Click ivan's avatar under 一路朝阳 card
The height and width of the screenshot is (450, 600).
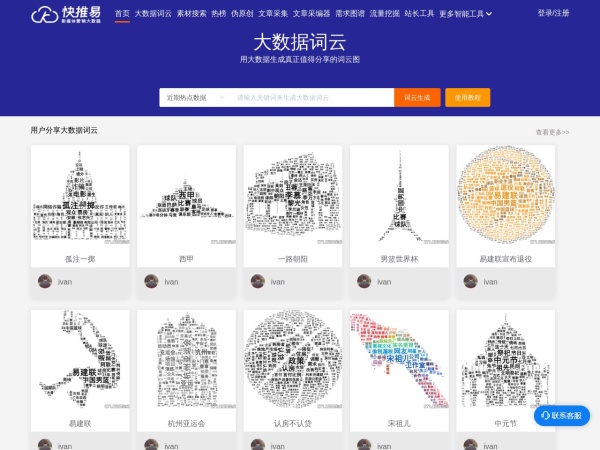[x=258, y=282]
